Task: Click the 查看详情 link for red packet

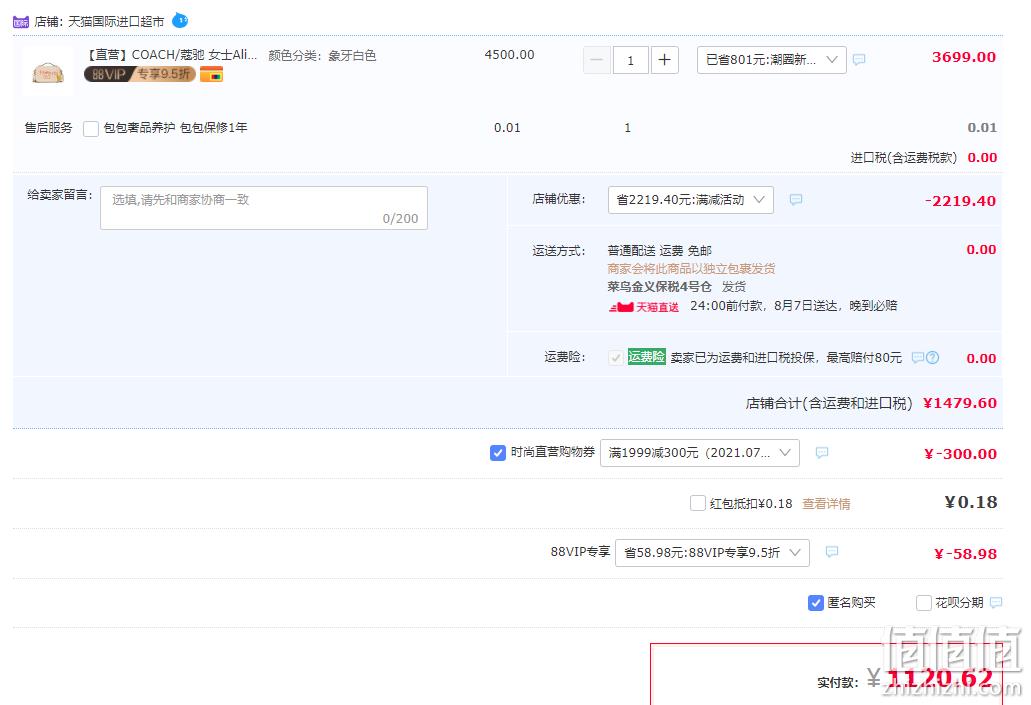Action: (x=826, y=504)
